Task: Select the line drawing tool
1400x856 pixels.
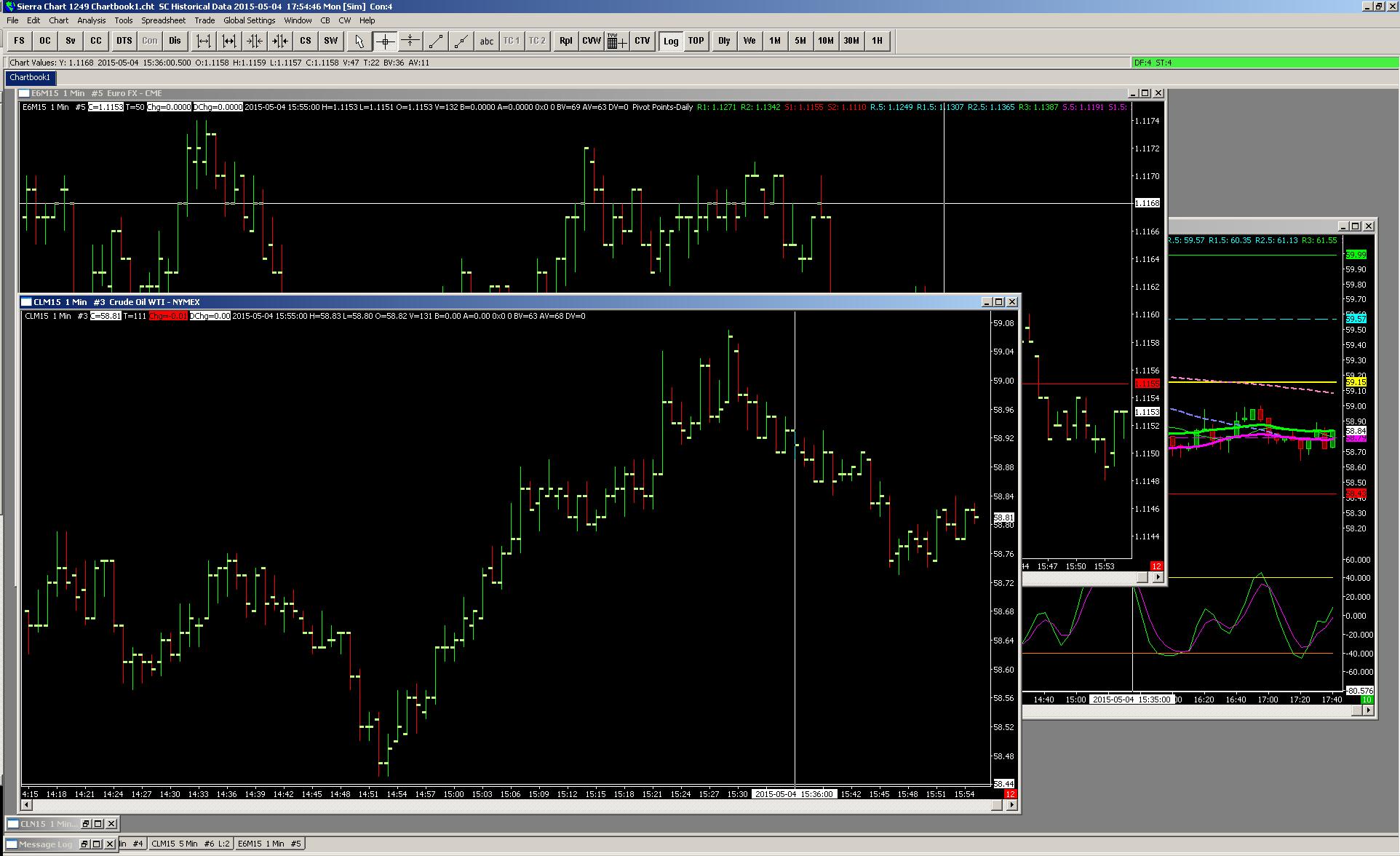Action: click(435, 41)
